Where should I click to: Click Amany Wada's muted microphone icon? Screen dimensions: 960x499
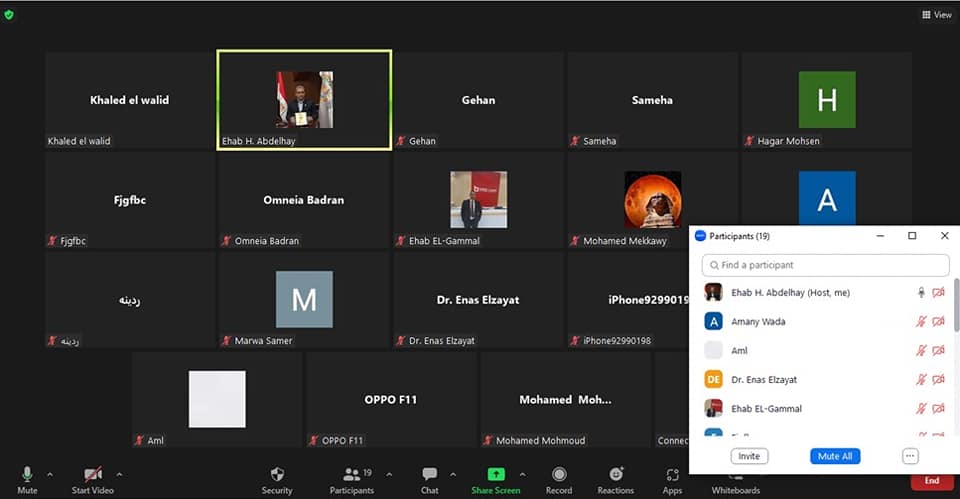pyautogui.click(x=921, y=321)
